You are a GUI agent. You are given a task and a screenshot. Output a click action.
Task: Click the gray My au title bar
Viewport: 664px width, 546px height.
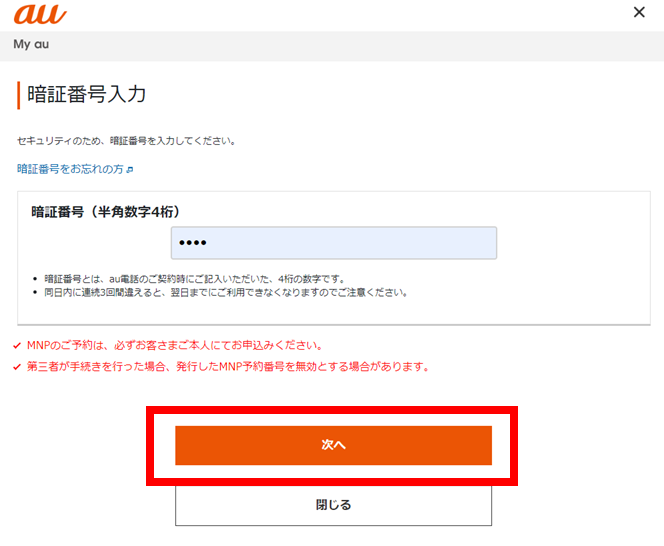(x=332, y=46)
